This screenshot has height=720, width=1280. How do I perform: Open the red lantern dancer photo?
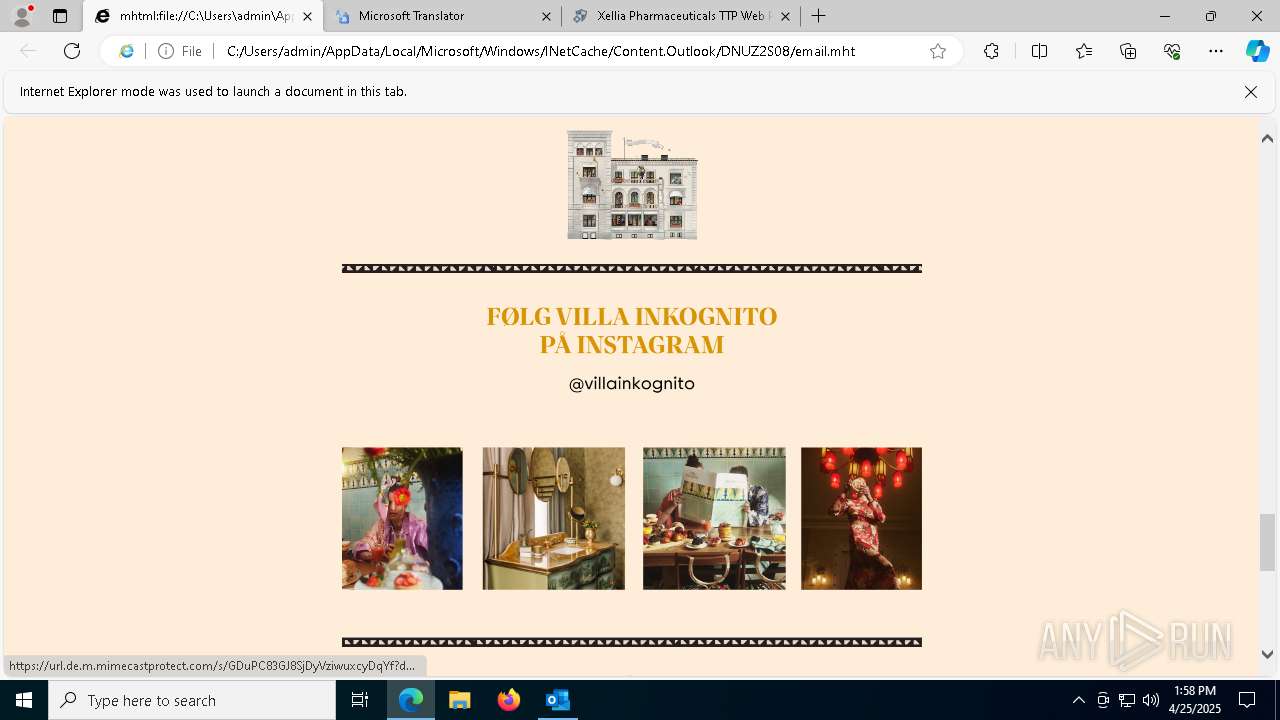861,518
